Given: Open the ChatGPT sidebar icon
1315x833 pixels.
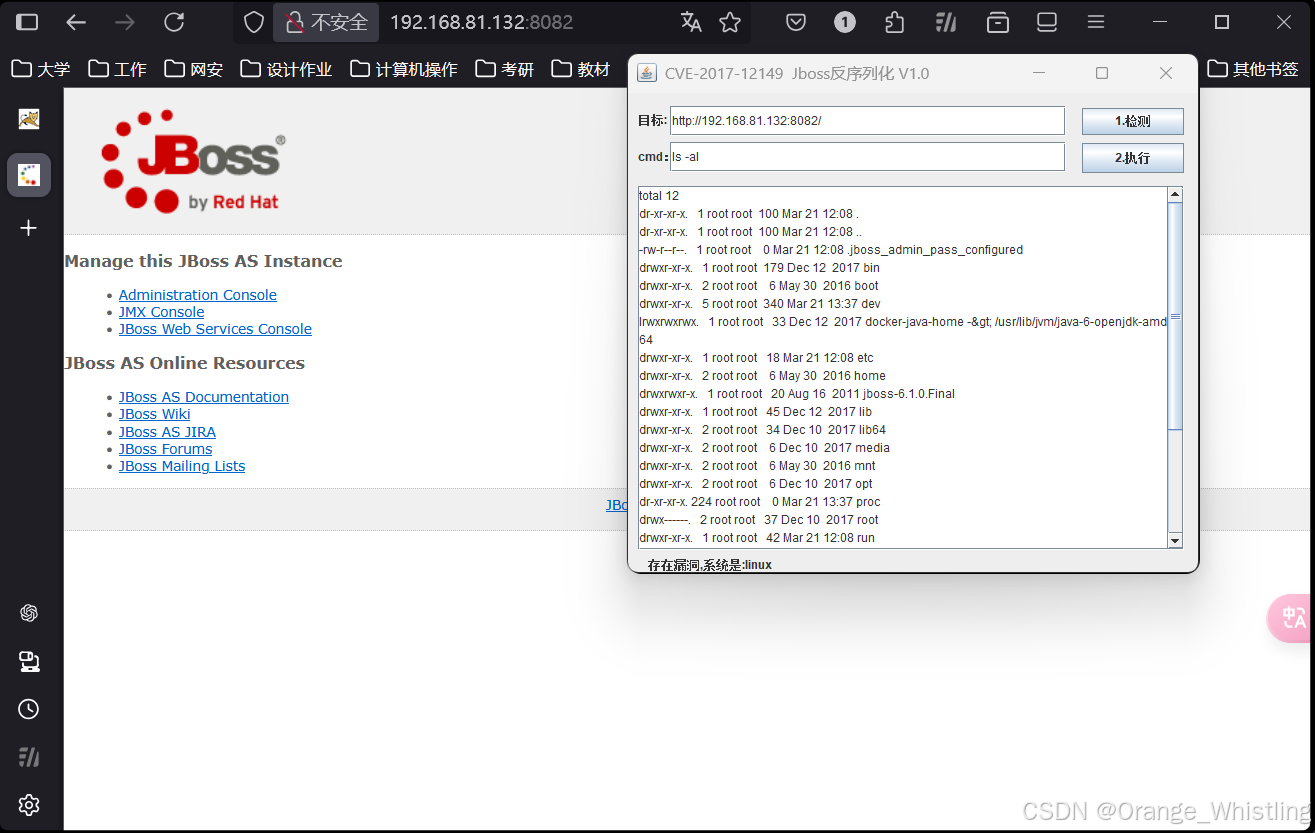Looking at the screenshot, I should [x=29, y=613].
